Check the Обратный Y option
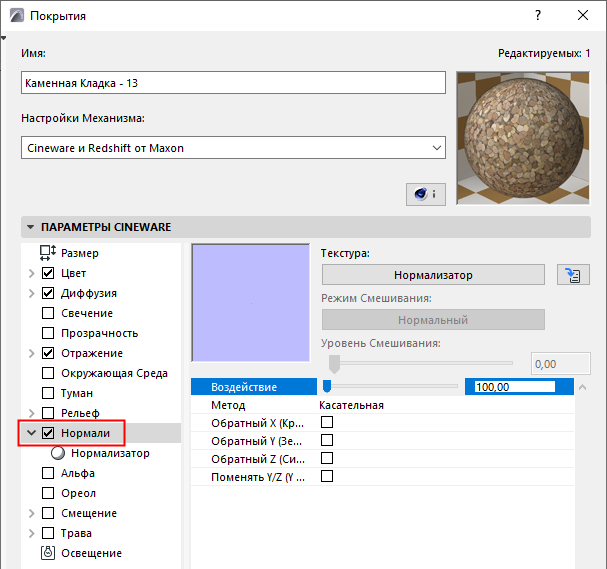The image size is (607, 569). pyautogui.click(x=327, y=440)
